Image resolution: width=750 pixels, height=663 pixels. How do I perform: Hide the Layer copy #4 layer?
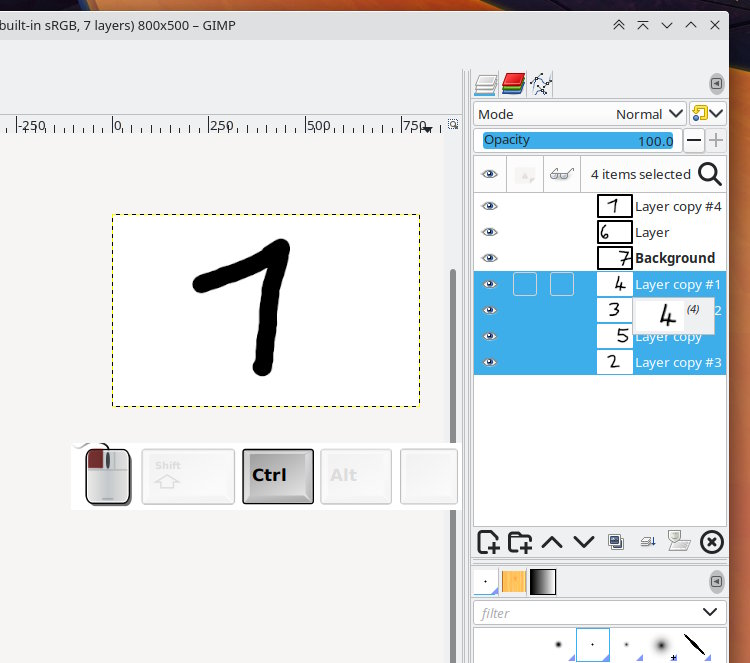click(489, 206)
